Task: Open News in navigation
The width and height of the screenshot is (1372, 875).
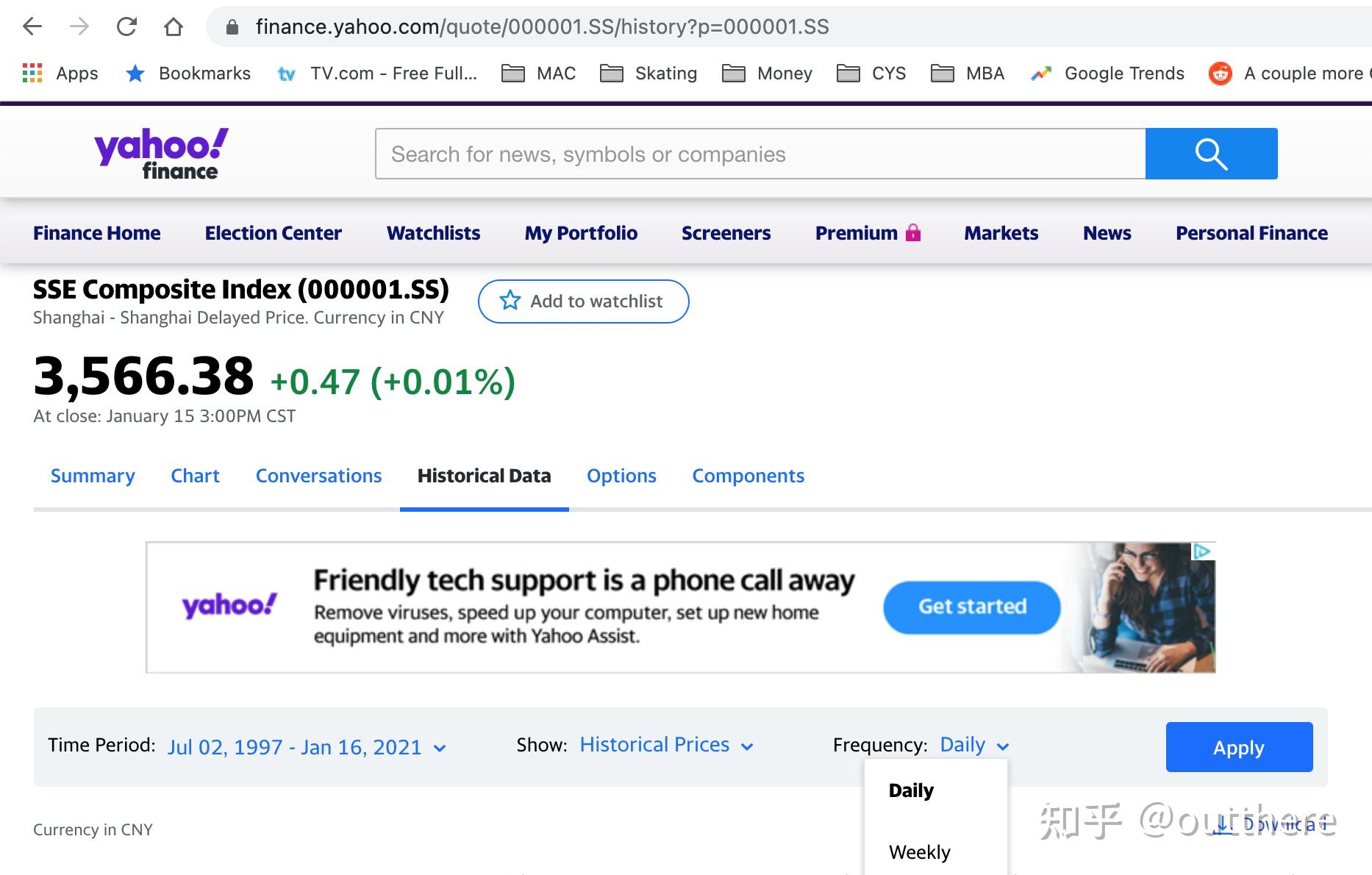Action: pos(1107,233)
